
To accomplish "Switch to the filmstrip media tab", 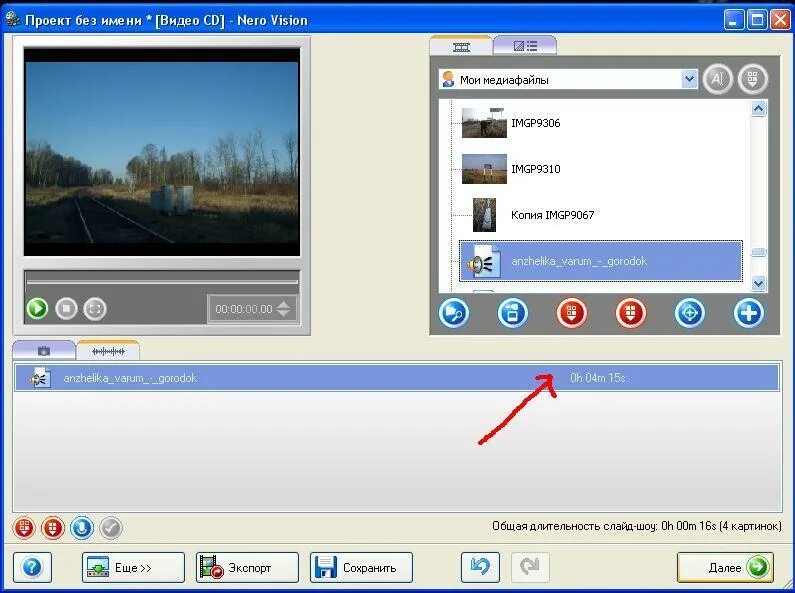I will click(x=461, y=47).
